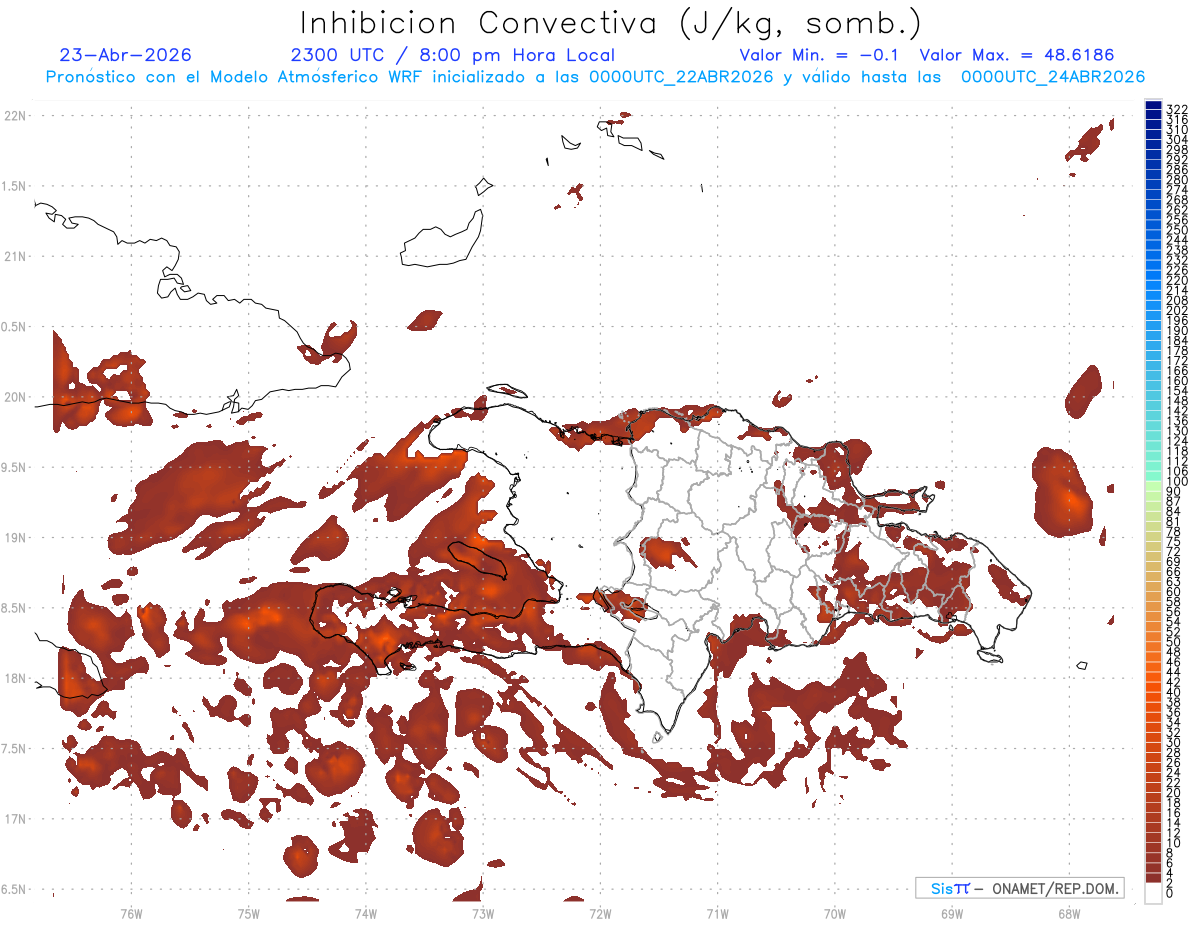This screenshot has width=1200, height=927.
Task: Select the Valor Max. 48.6186 reading
Action: click(x=1016, y=55)
